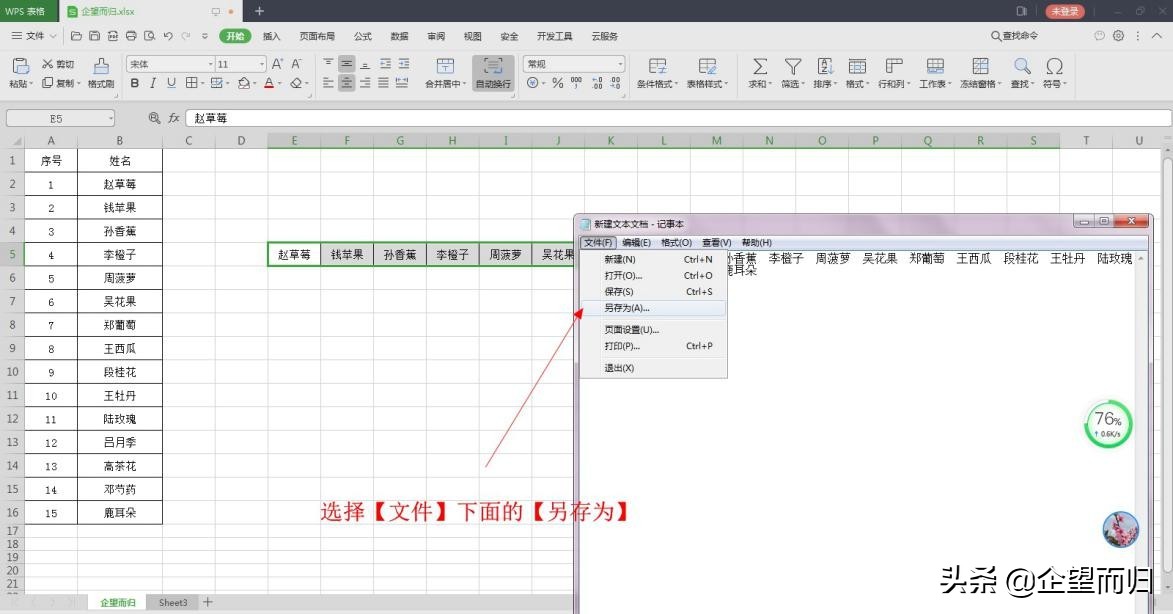Click the Sum (求和) sigma icon
The height and width of the screenshot is (614, 1173).
tap(759, 66)
